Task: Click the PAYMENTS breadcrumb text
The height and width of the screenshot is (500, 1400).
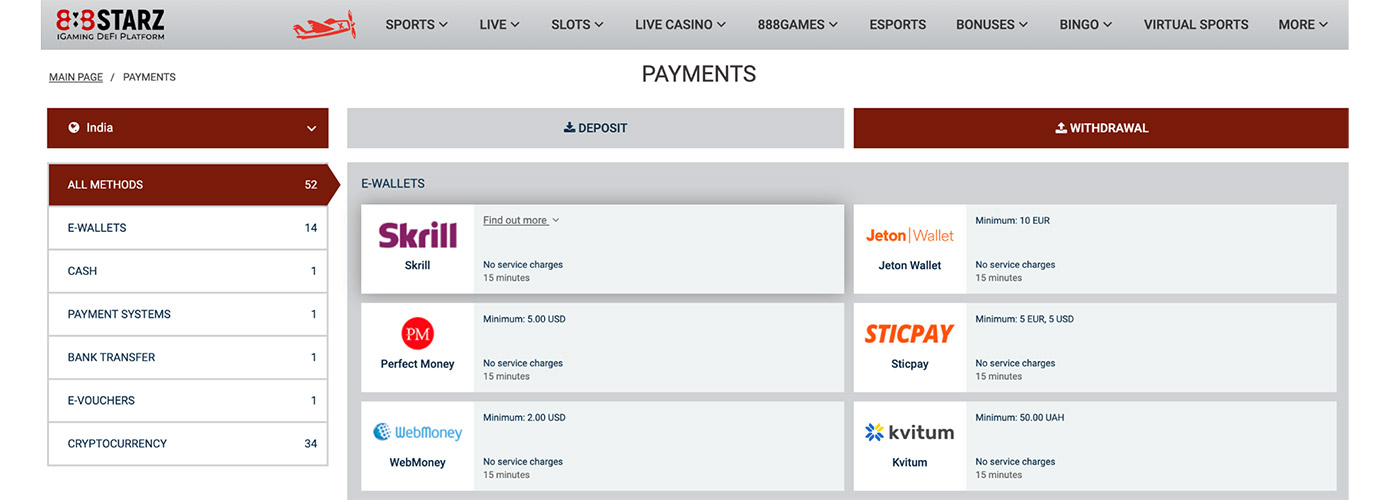Action: coord(149,77)
